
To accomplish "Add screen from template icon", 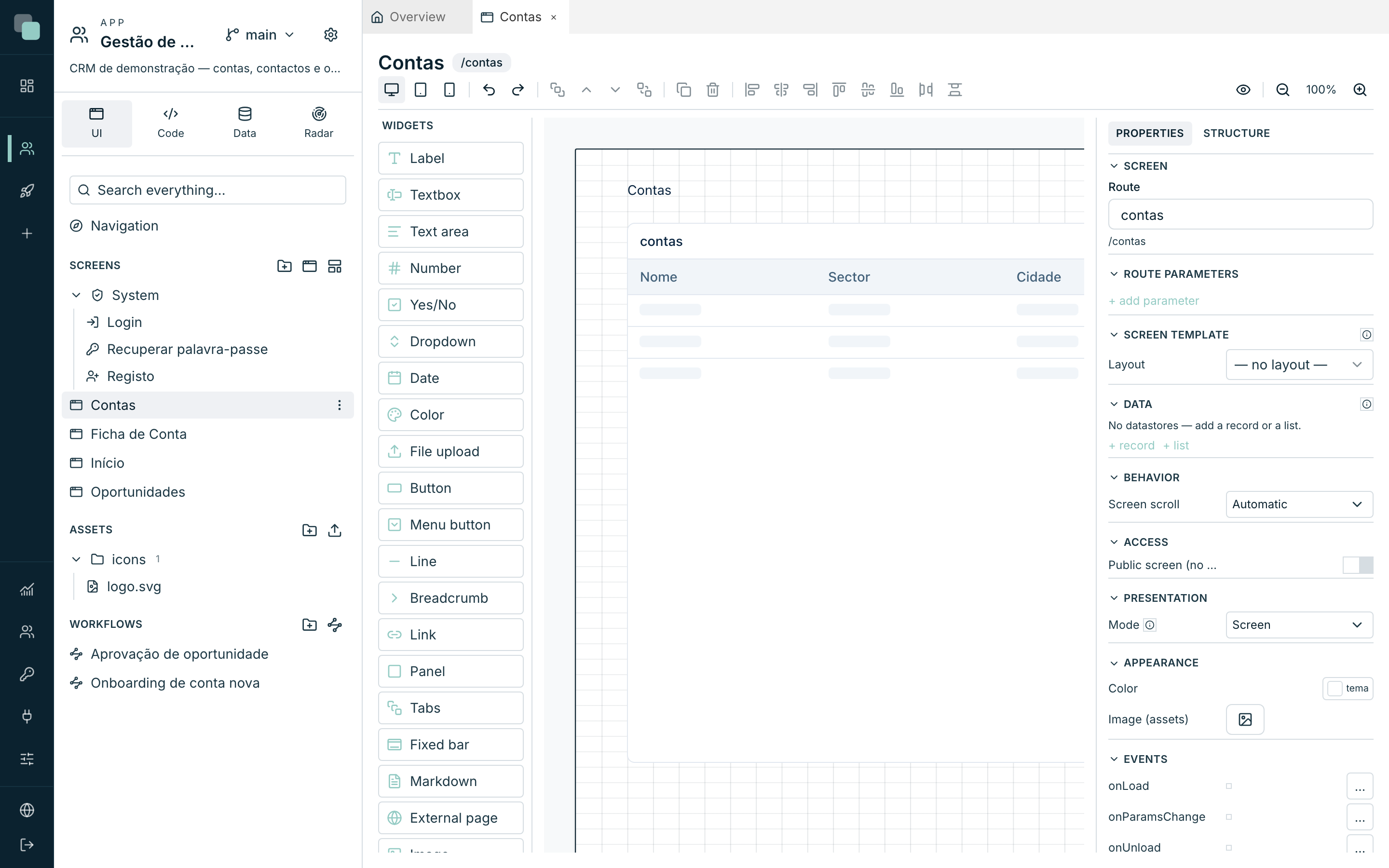I will tap(335, 266).
